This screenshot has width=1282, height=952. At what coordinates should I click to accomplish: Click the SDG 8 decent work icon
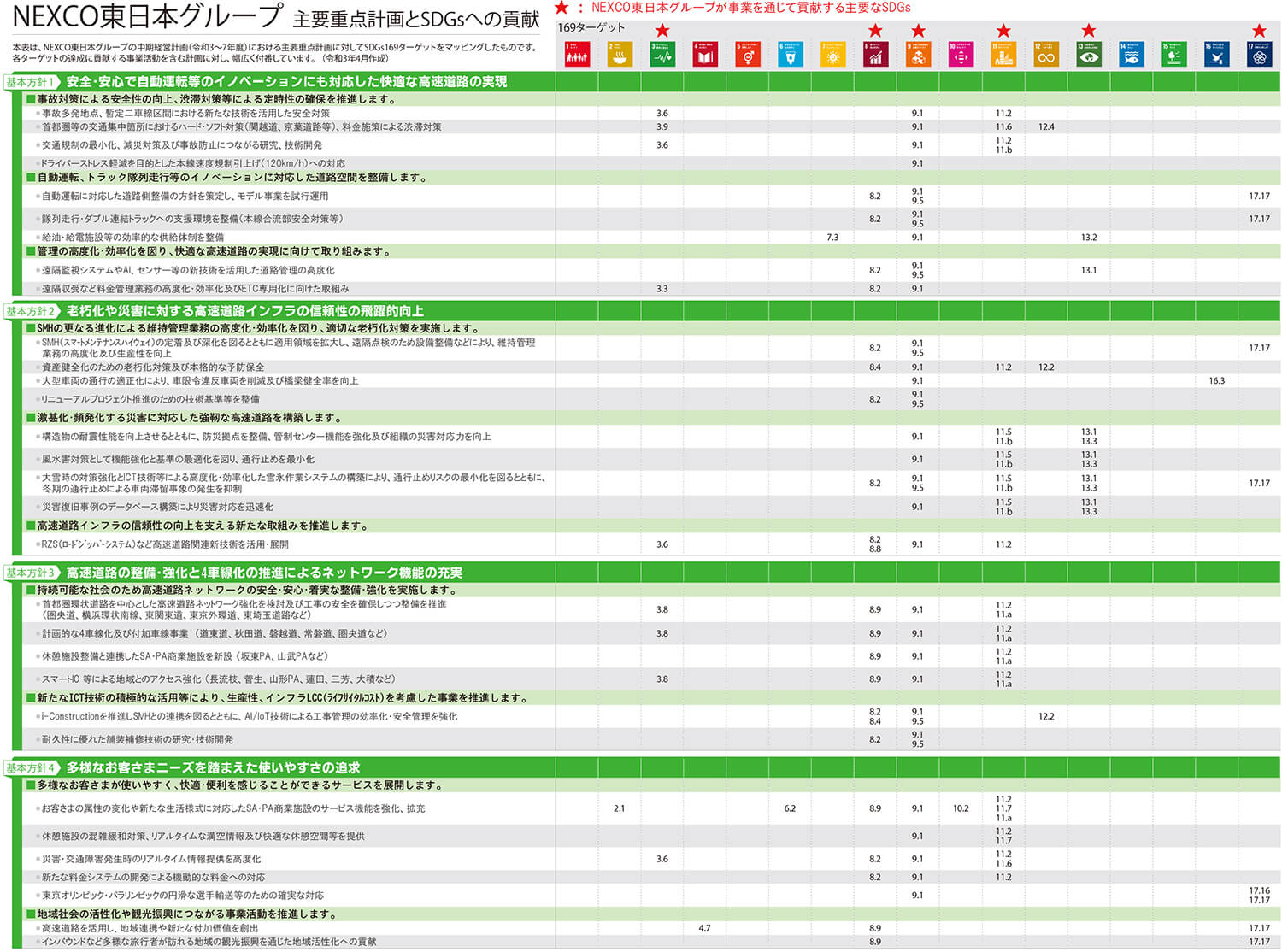click(x=876, y=53)
